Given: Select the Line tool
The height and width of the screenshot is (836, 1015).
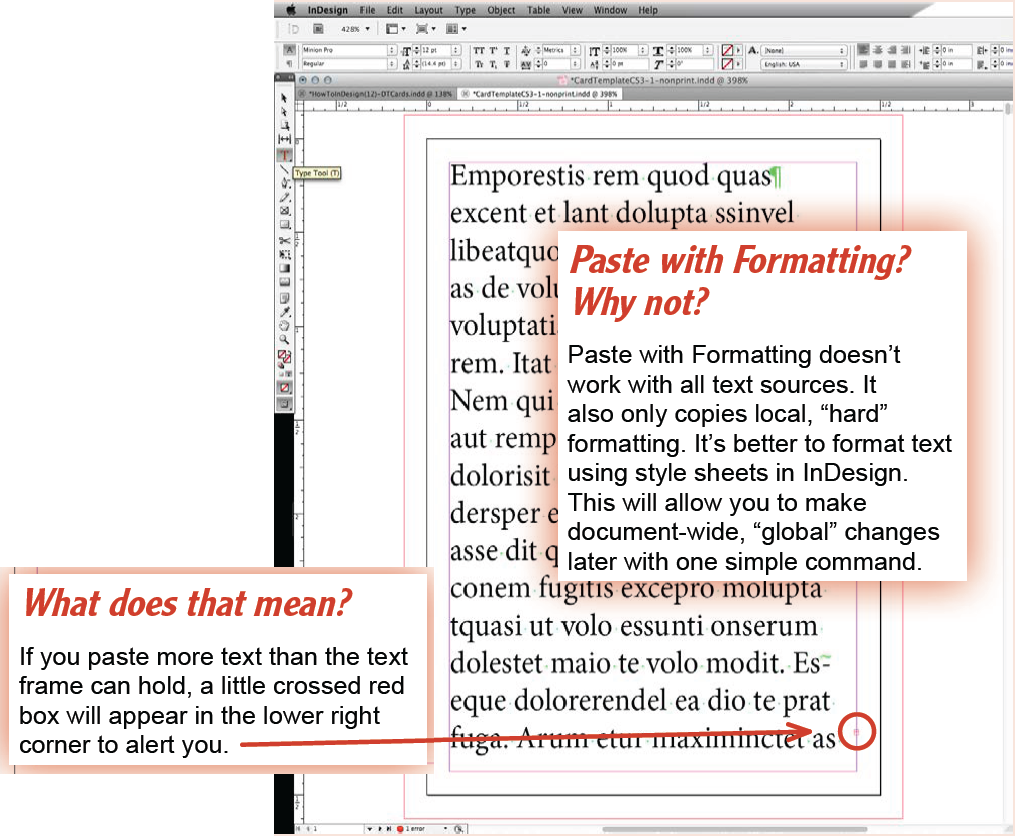Looking at the screenshot, I should click(x=285, y=169).
